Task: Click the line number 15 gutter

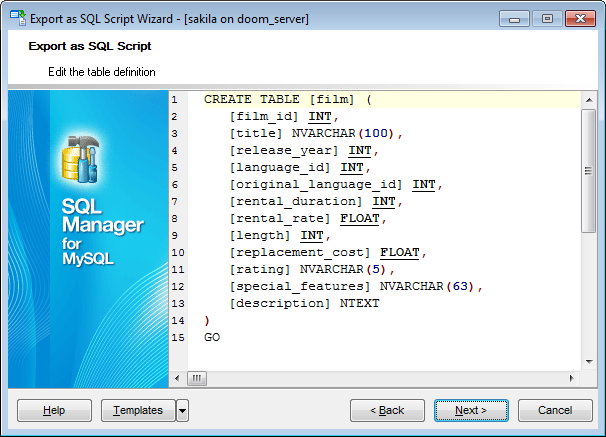Action: 176,338
